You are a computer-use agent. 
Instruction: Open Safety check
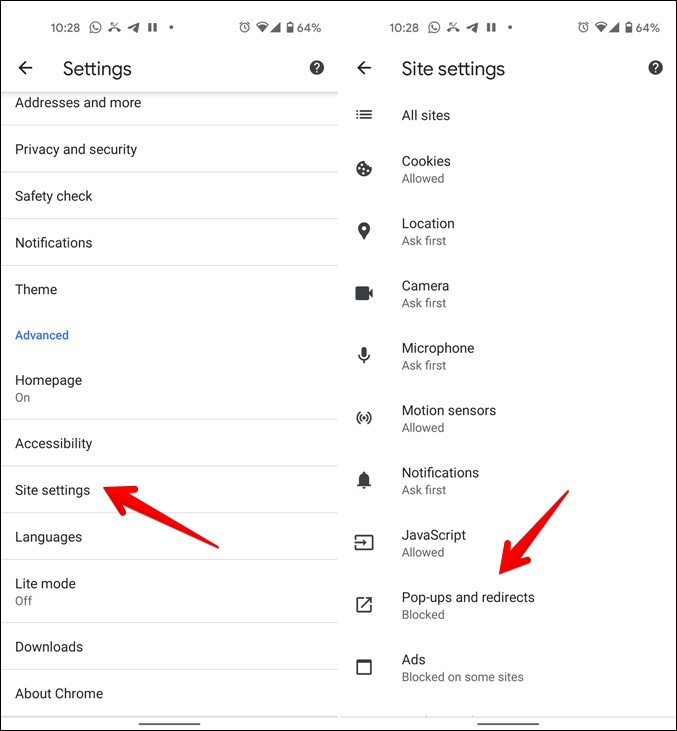tap(170, 196)
